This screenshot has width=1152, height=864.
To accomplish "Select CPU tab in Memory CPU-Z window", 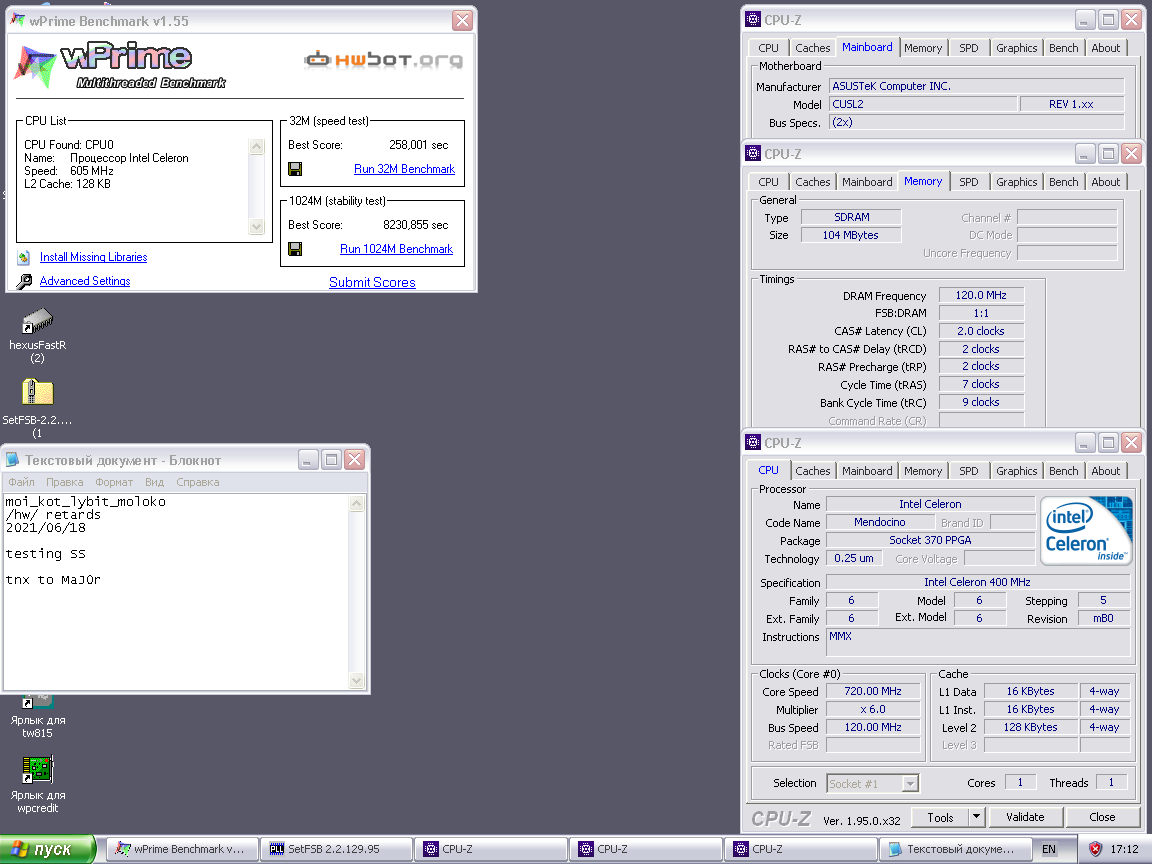I will (768, 182).
